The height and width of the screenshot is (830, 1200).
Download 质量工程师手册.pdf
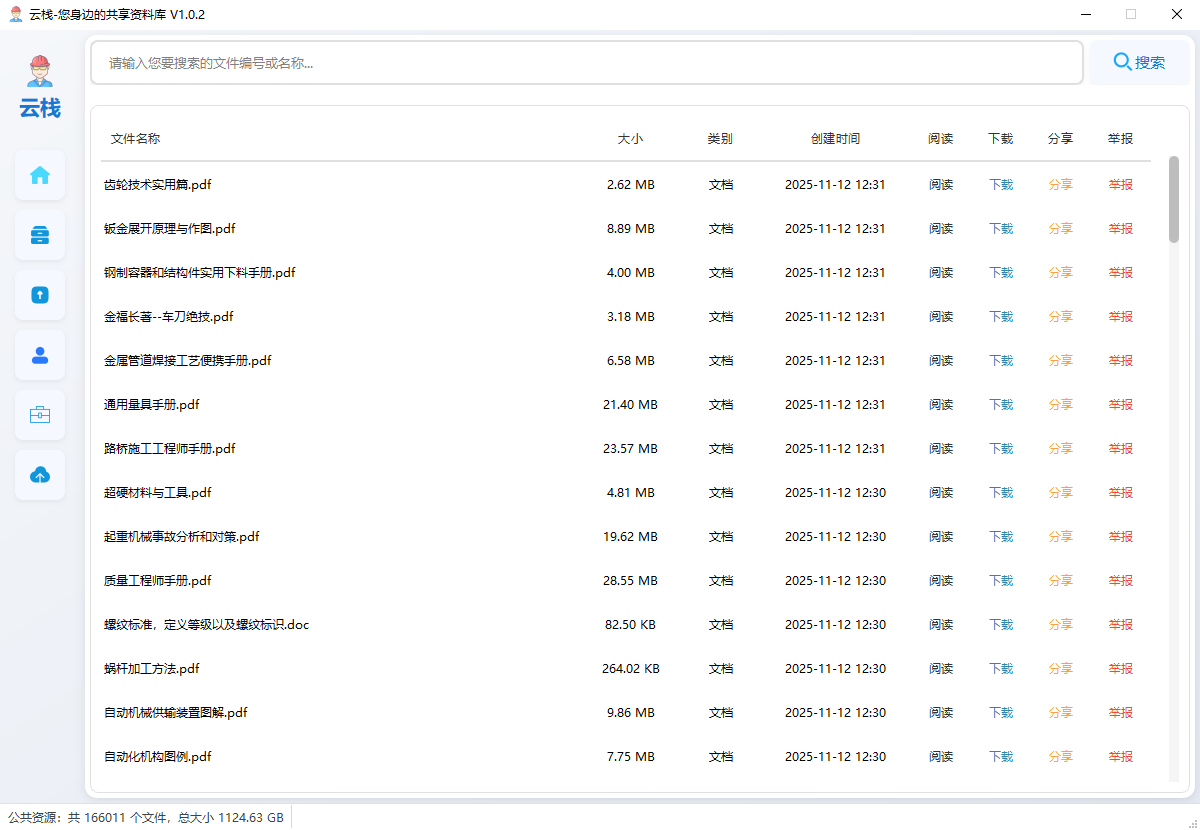pyautogui.click(x=1000, y=581)
